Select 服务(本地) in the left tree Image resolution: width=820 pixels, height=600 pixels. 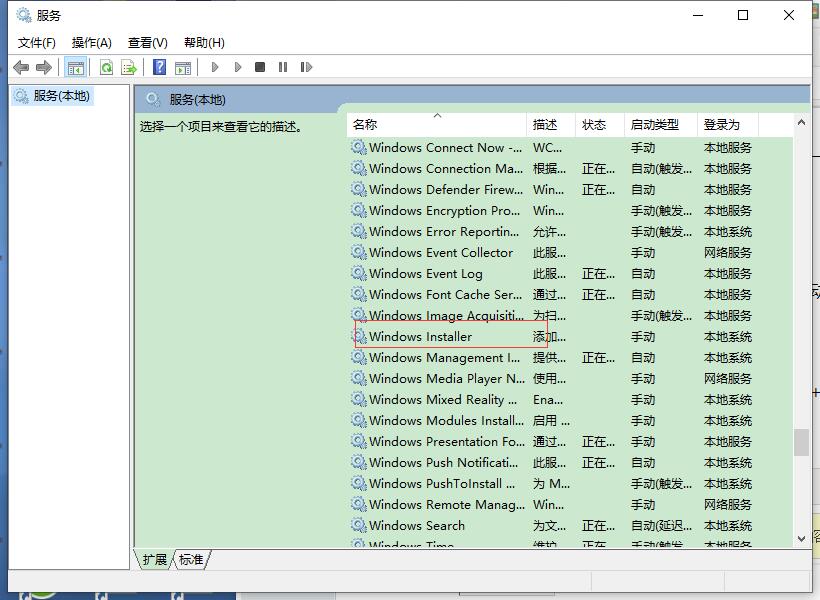point(52,96)
